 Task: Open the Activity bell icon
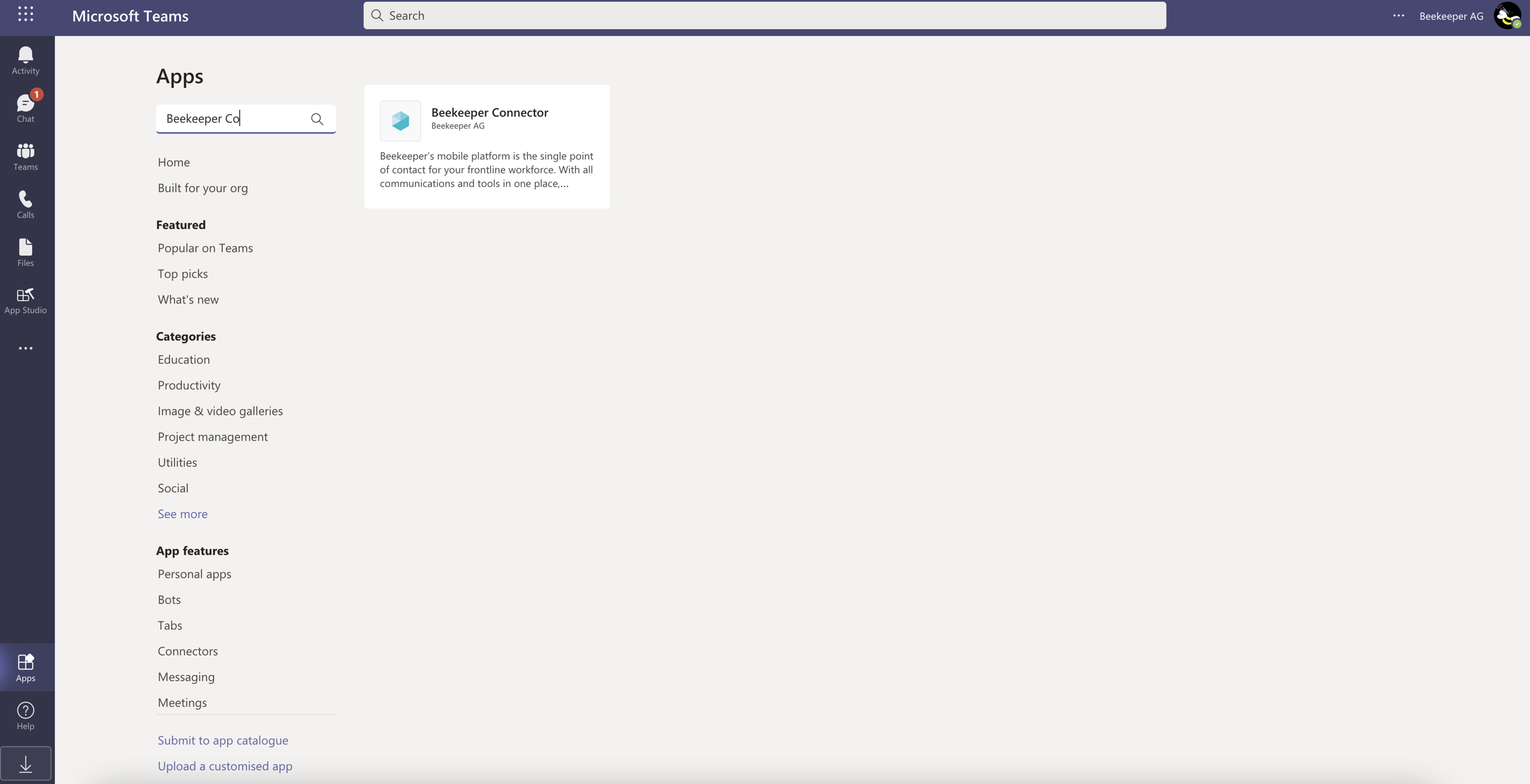click(25, 60)
